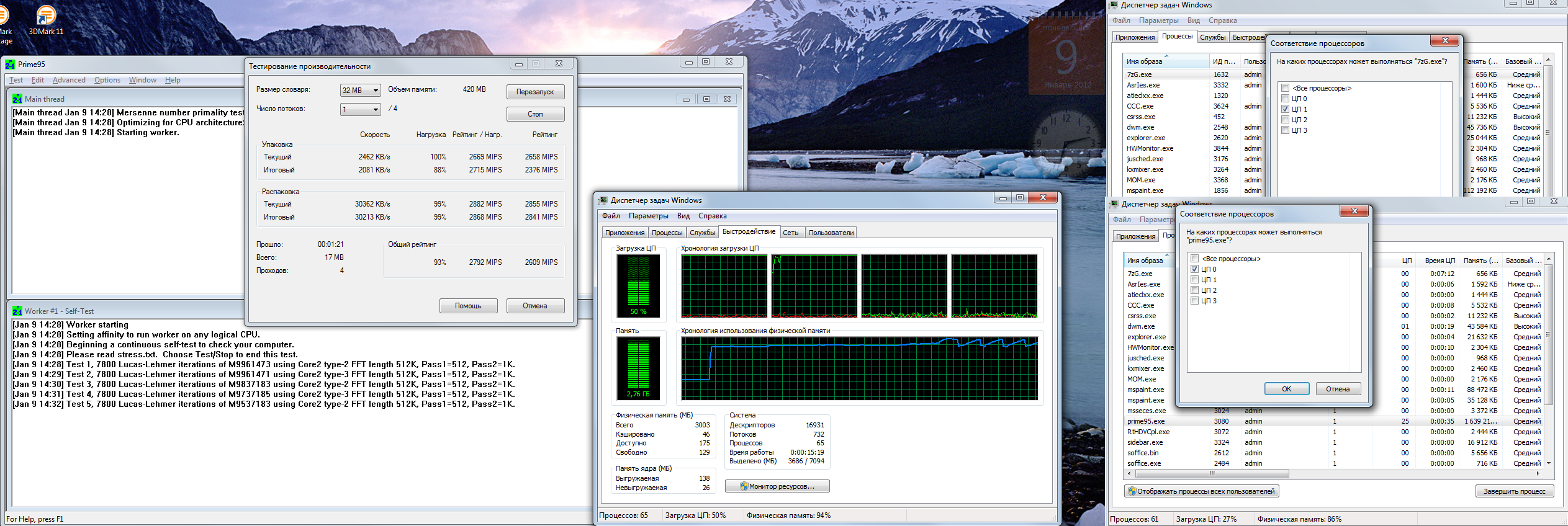Select the prime95.exe row in process list
1568x526 pixels.
[1146, 421]
